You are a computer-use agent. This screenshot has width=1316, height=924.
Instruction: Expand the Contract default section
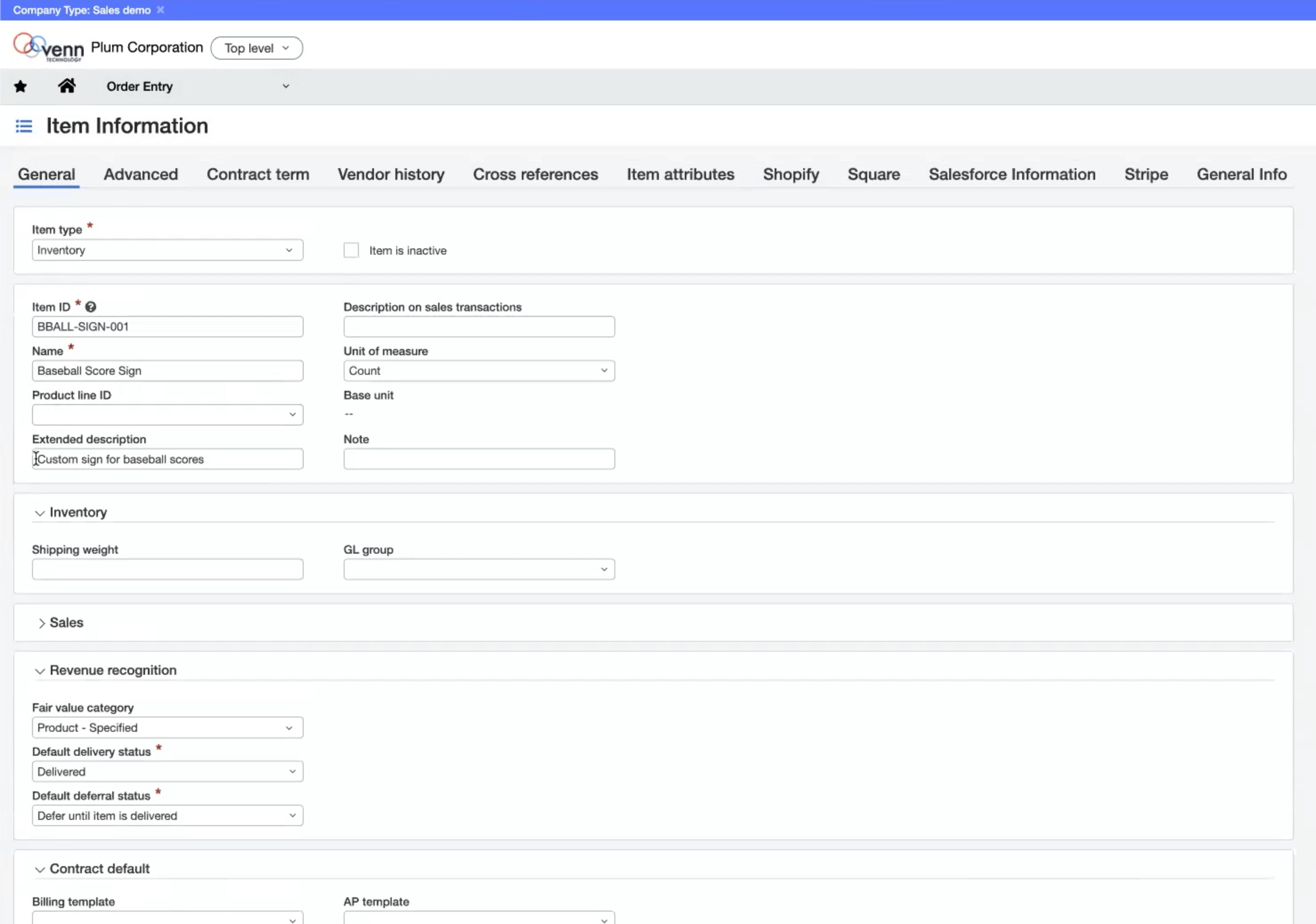(x=40, y=868)
